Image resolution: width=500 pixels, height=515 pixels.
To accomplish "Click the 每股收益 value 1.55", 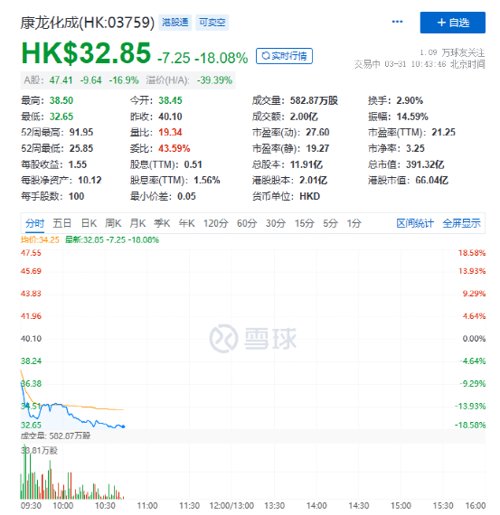I will point(78,164).
